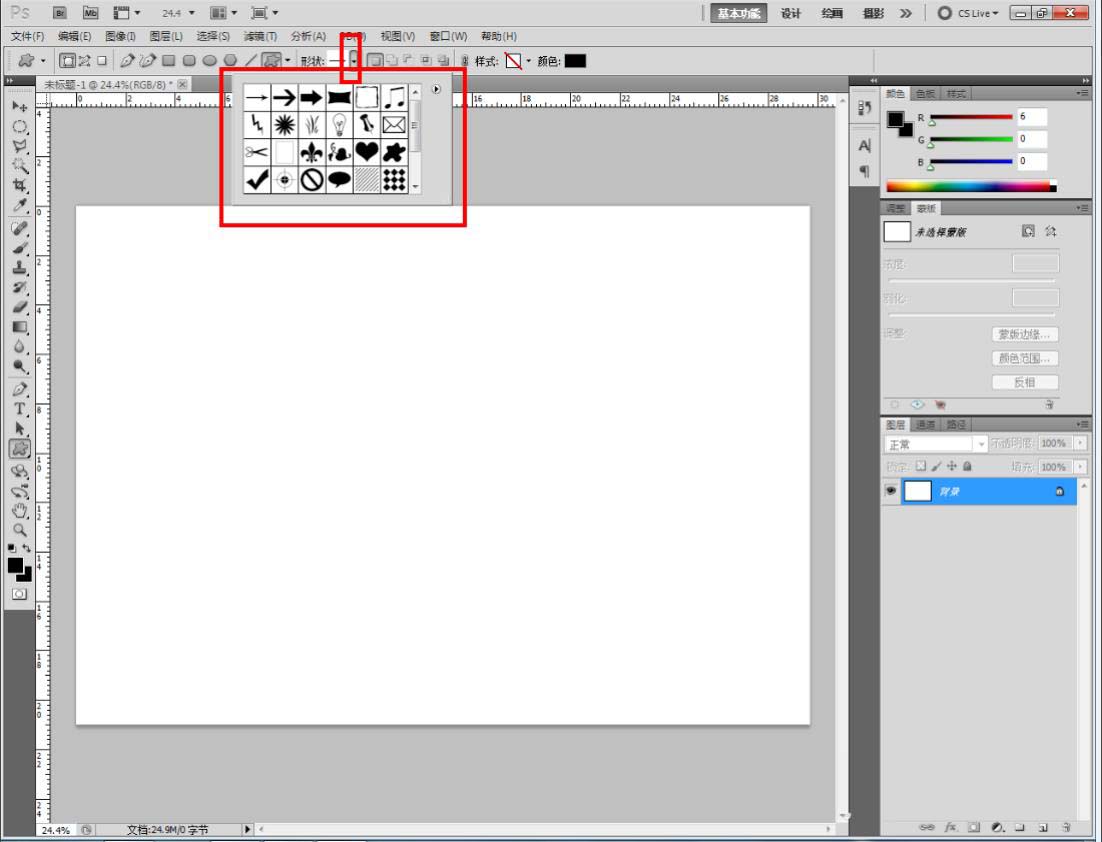Select the Clone Stamp tool
The image size is (1102, 842).
point(20,268)
